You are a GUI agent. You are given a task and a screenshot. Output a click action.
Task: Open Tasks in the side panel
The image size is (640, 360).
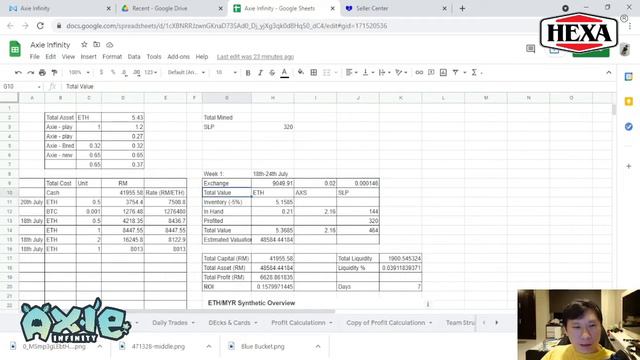click(x=629, y=127)
